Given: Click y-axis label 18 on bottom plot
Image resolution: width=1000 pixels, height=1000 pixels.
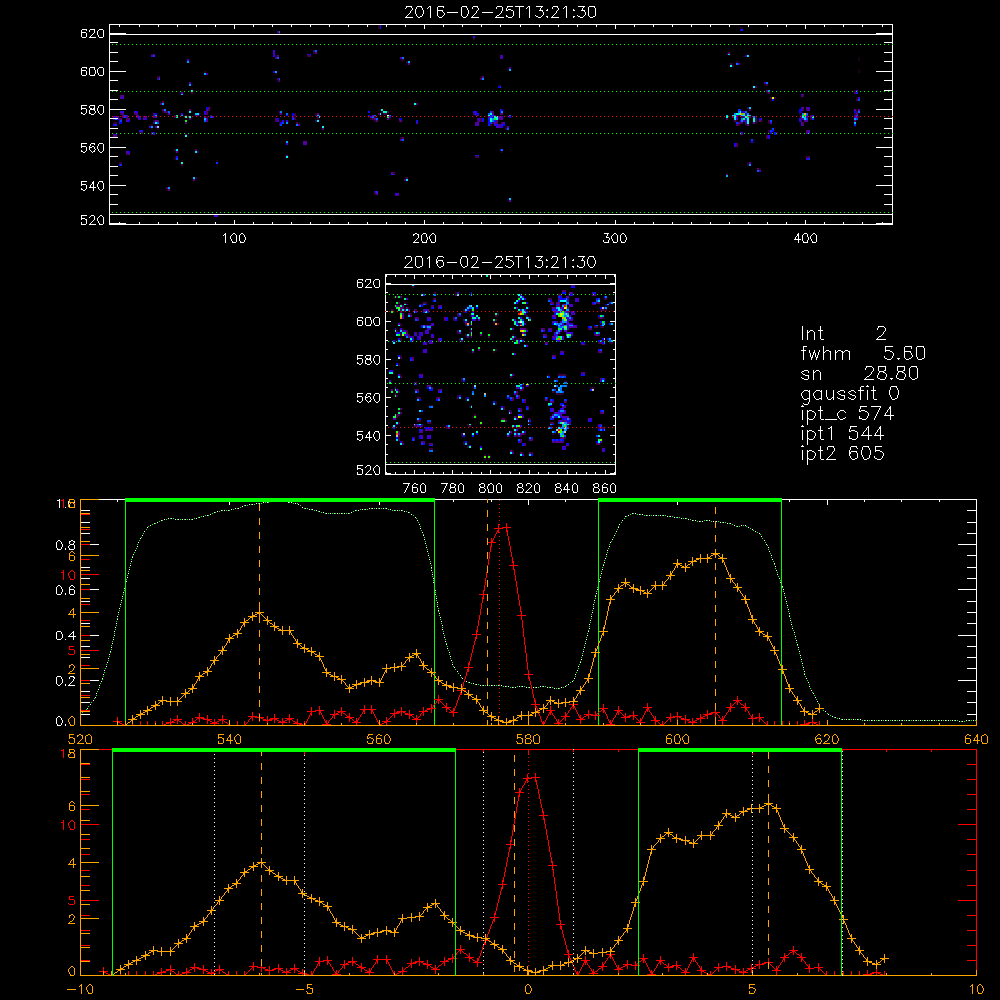Looking at the screenshot, I should coord(68,754).
